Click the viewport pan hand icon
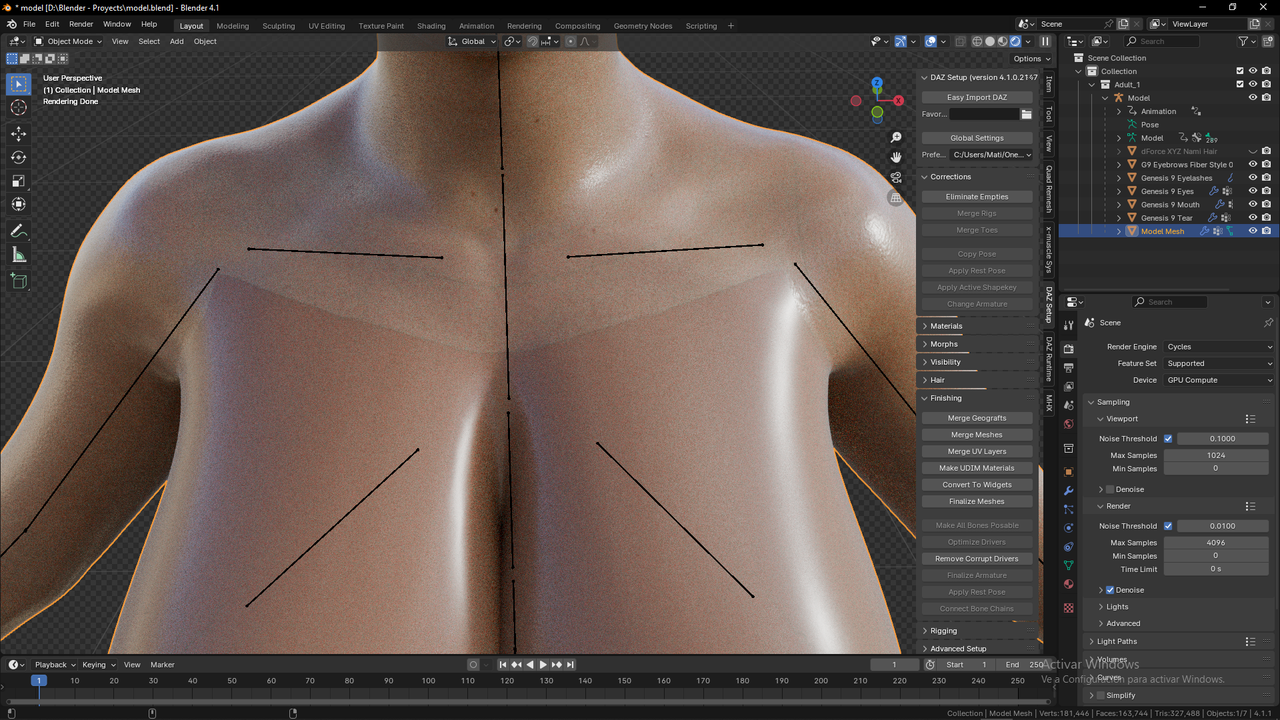 pos(896,158)
